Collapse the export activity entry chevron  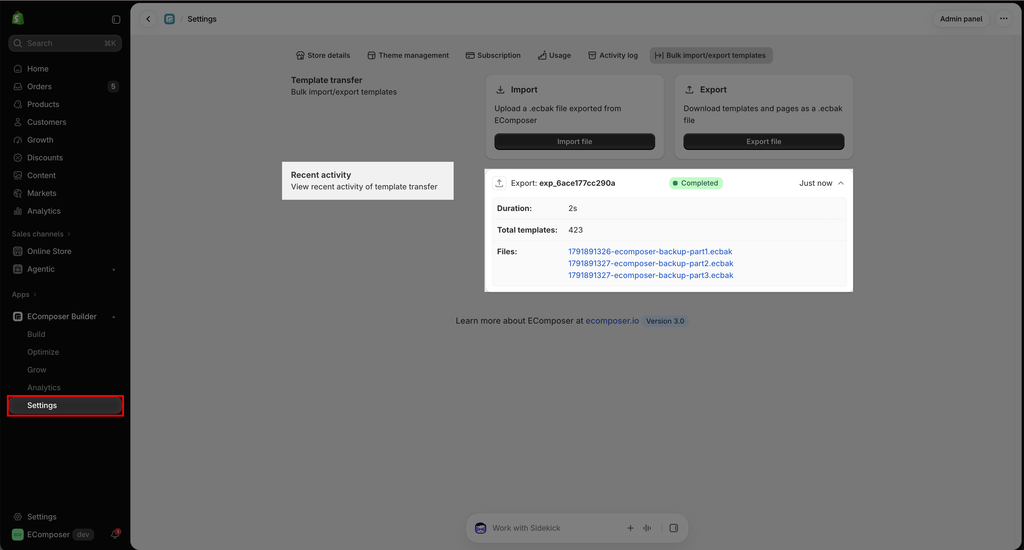(x=841, y=183)
